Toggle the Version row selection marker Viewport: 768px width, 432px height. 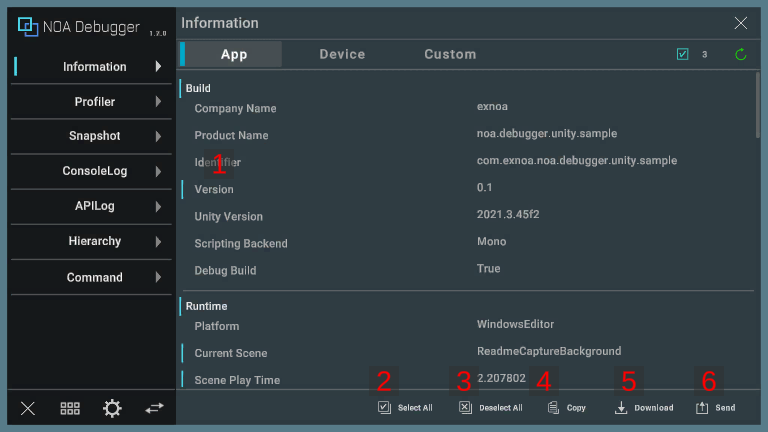pyautogui.click(x=183, y=189)
